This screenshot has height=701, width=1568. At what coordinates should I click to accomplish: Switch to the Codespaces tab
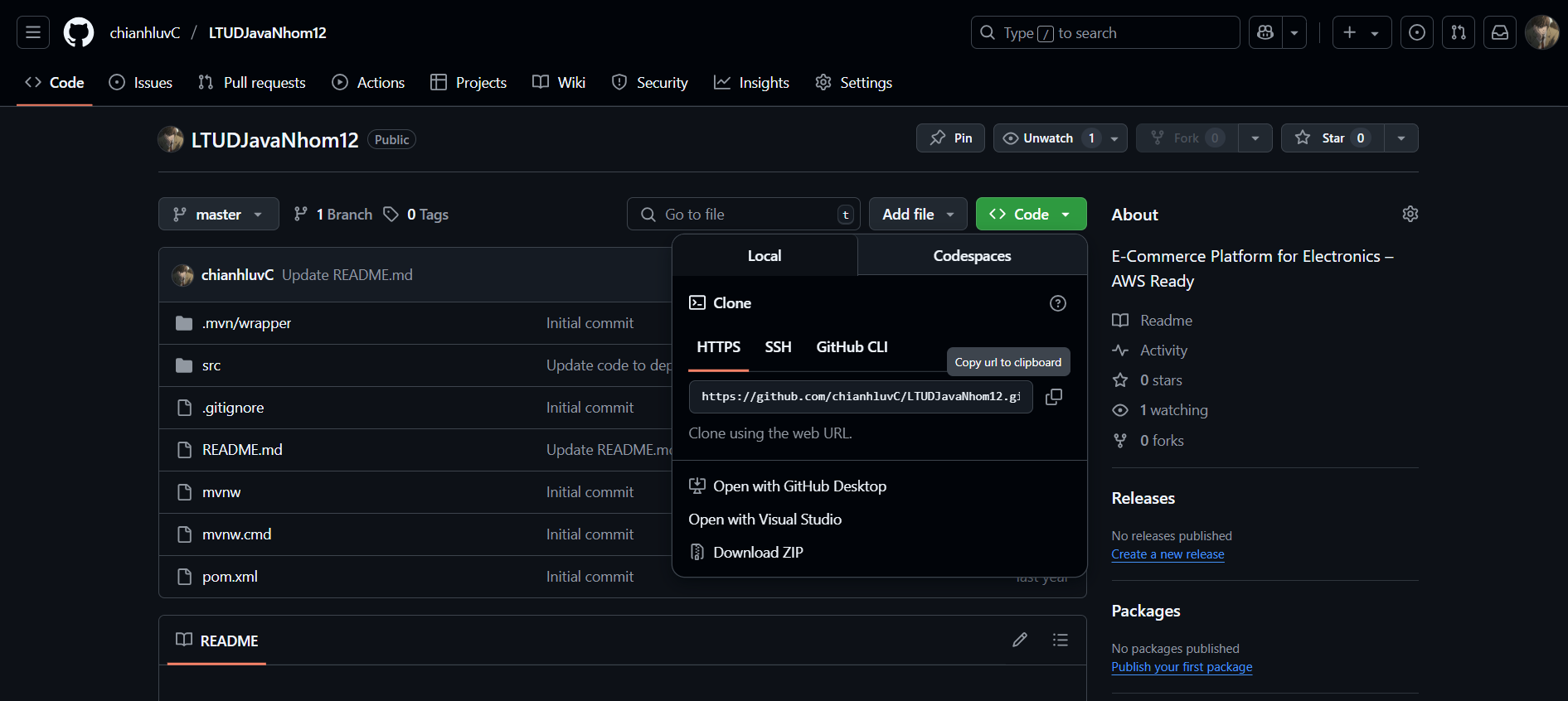(x=972, y=256)
